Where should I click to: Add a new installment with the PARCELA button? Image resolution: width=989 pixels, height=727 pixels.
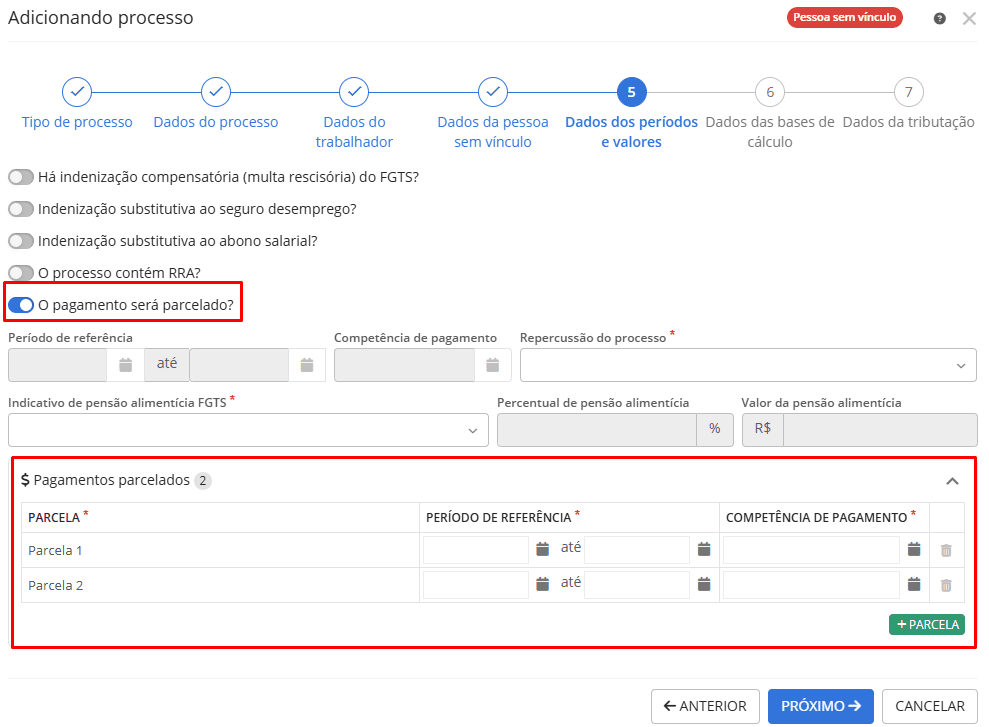click(x=926, y=624)
